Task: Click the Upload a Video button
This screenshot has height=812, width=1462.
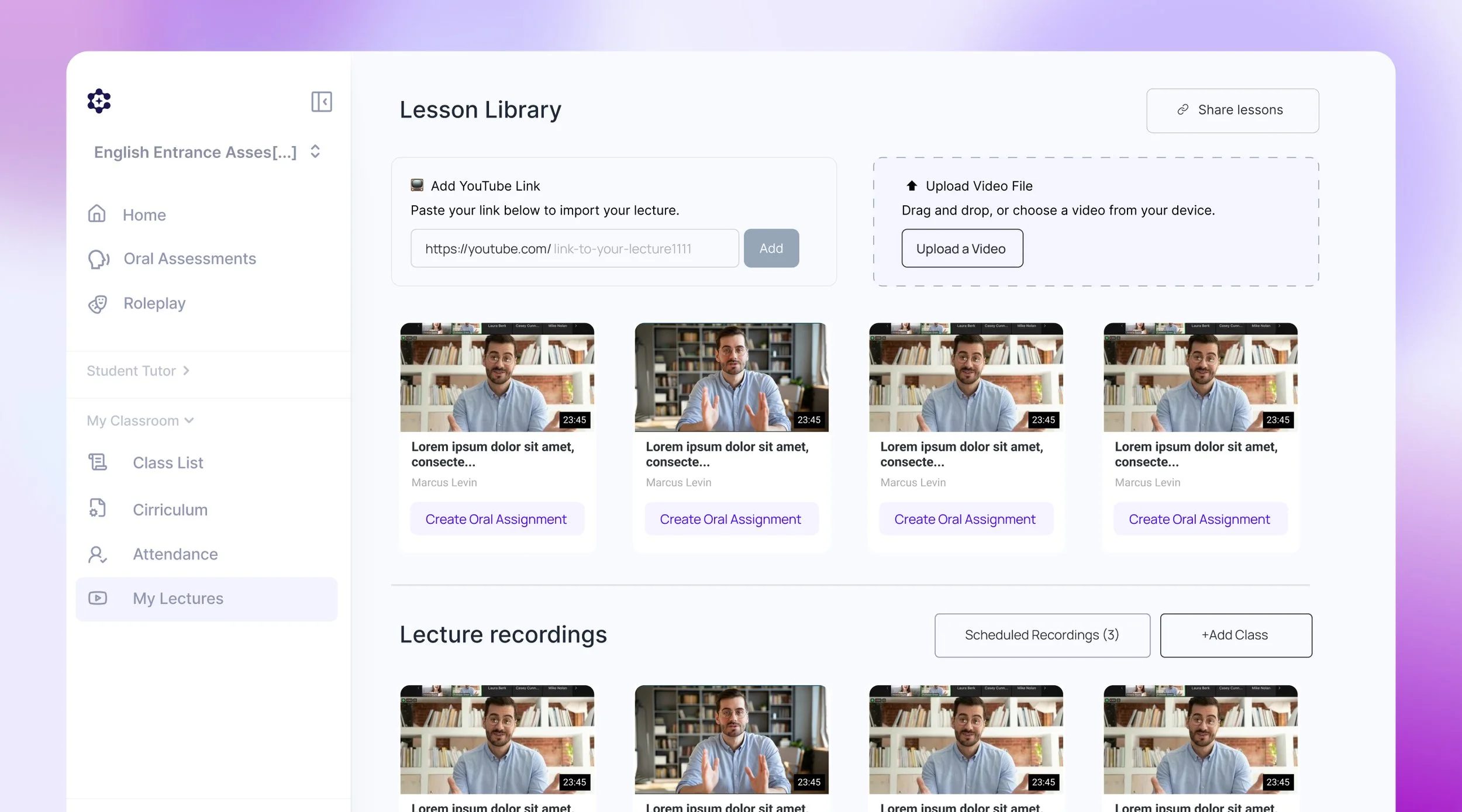Action: (x=961, y=248)
